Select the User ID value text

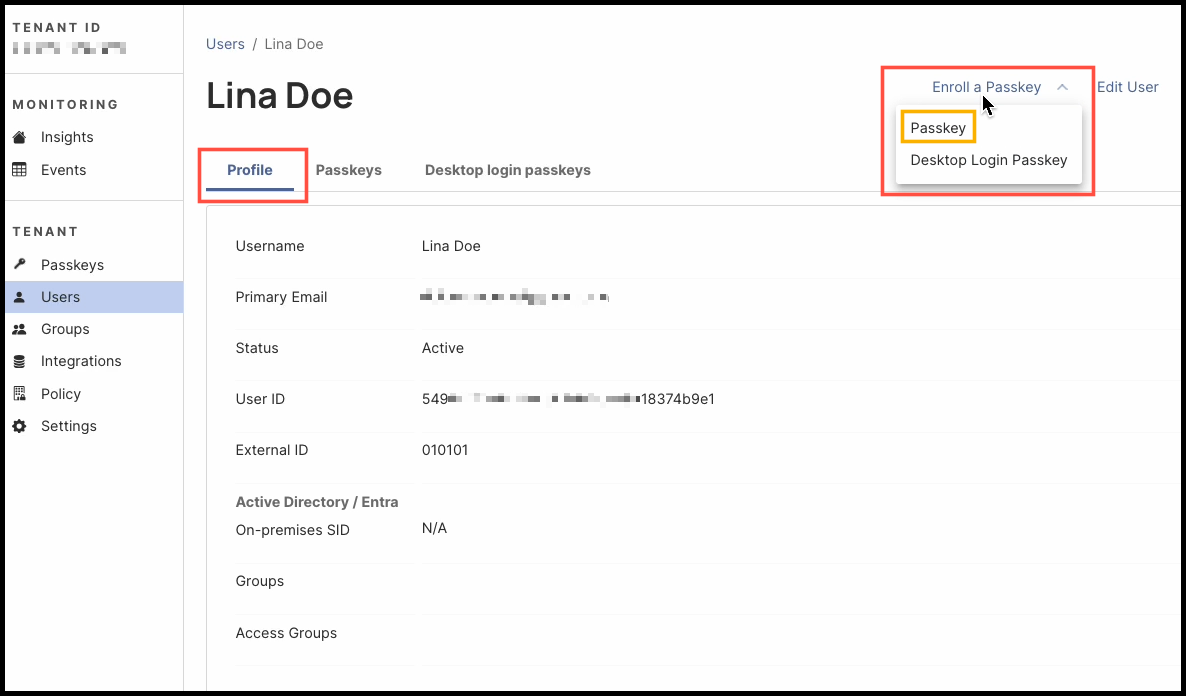coord(568,399)
